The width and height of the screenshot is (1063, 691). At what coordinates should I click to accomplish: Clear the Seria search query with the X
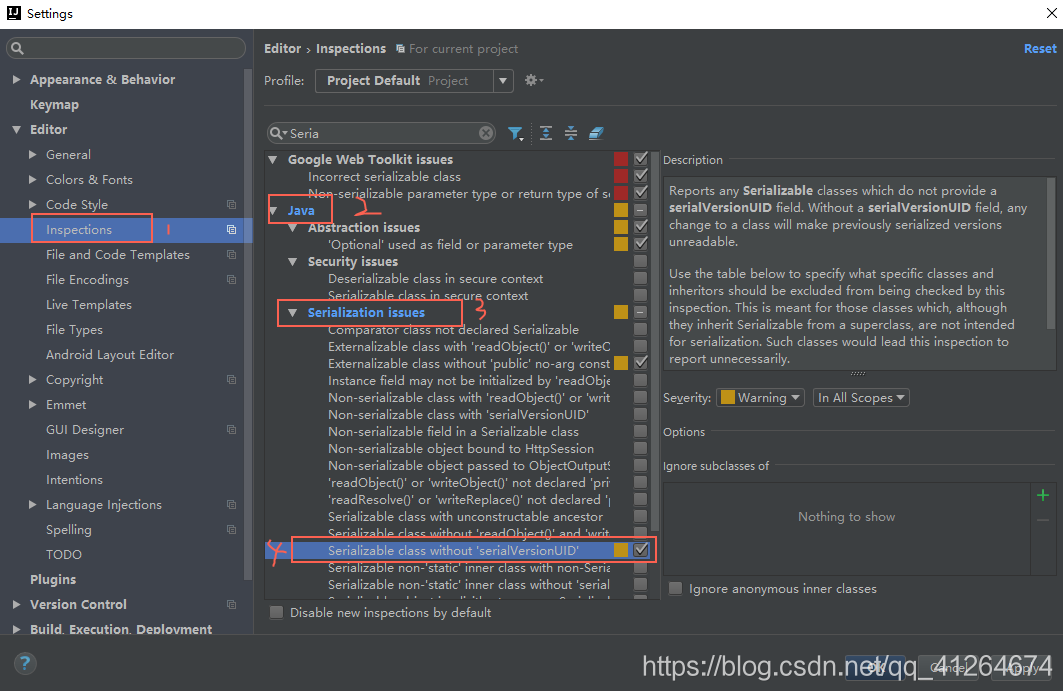[486, 132]
